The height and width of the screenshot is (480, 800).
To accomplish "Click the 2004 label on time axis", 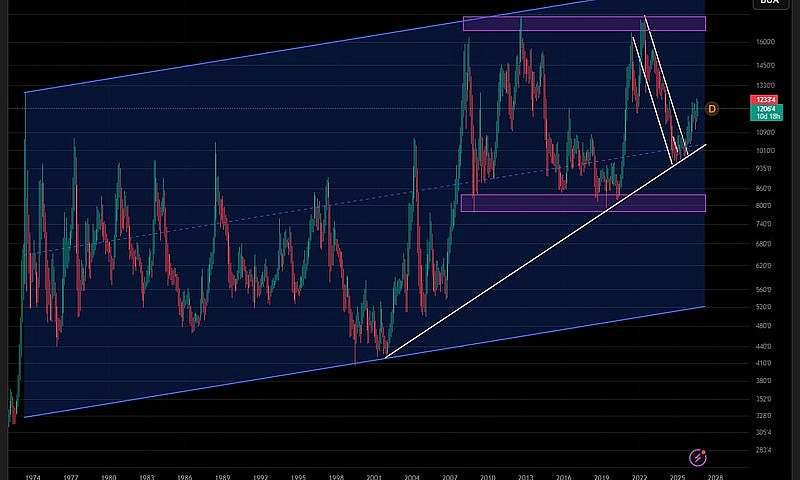I will point(412,477).
